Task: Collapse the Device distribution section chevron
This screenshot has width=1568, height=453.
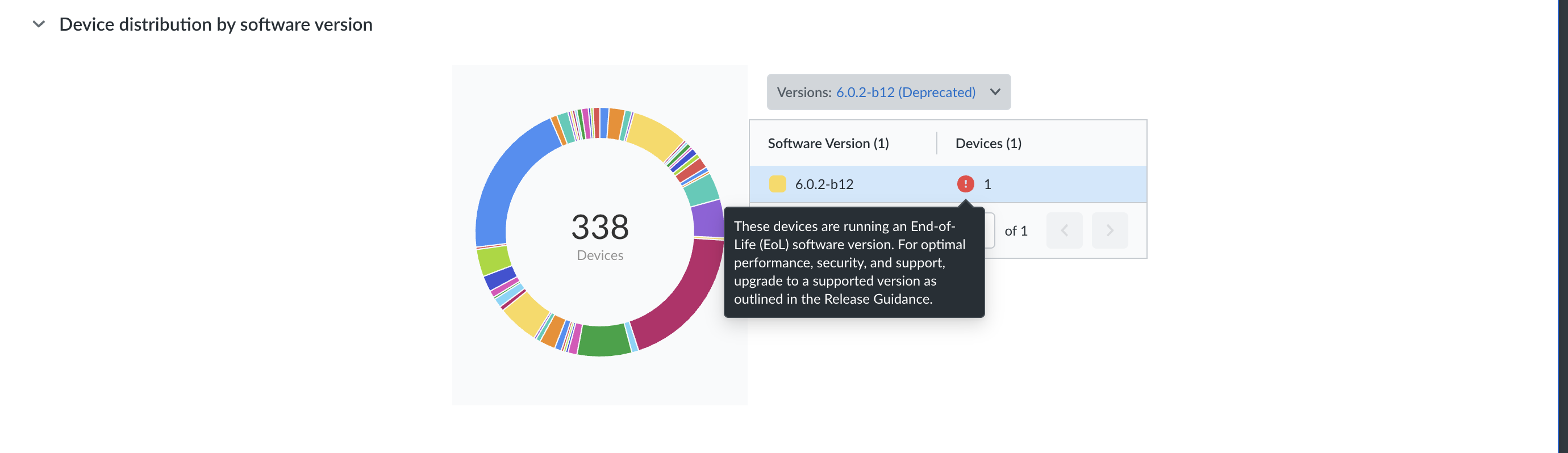Action: point(39,24)
